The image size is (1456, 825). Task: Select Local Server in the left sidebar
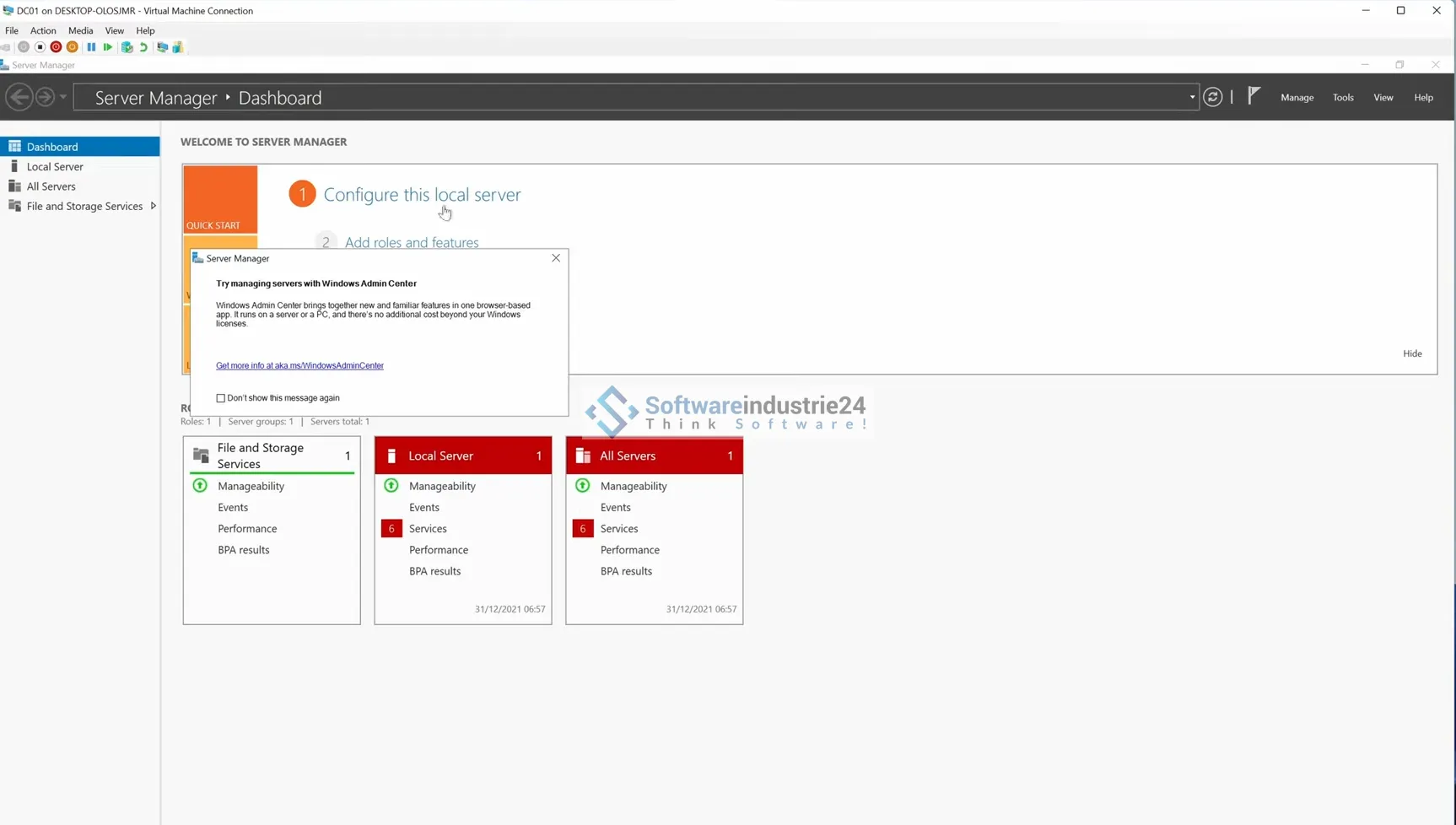click(x=55, y=167)
